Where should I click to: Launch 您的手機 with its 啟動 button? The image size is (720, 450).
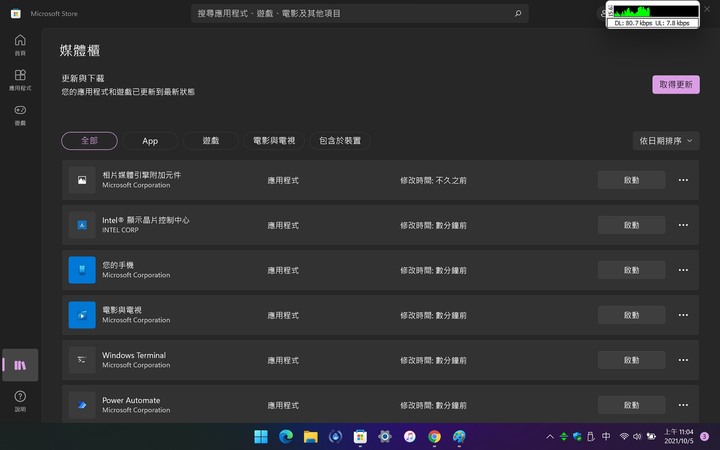coord(631,270)
